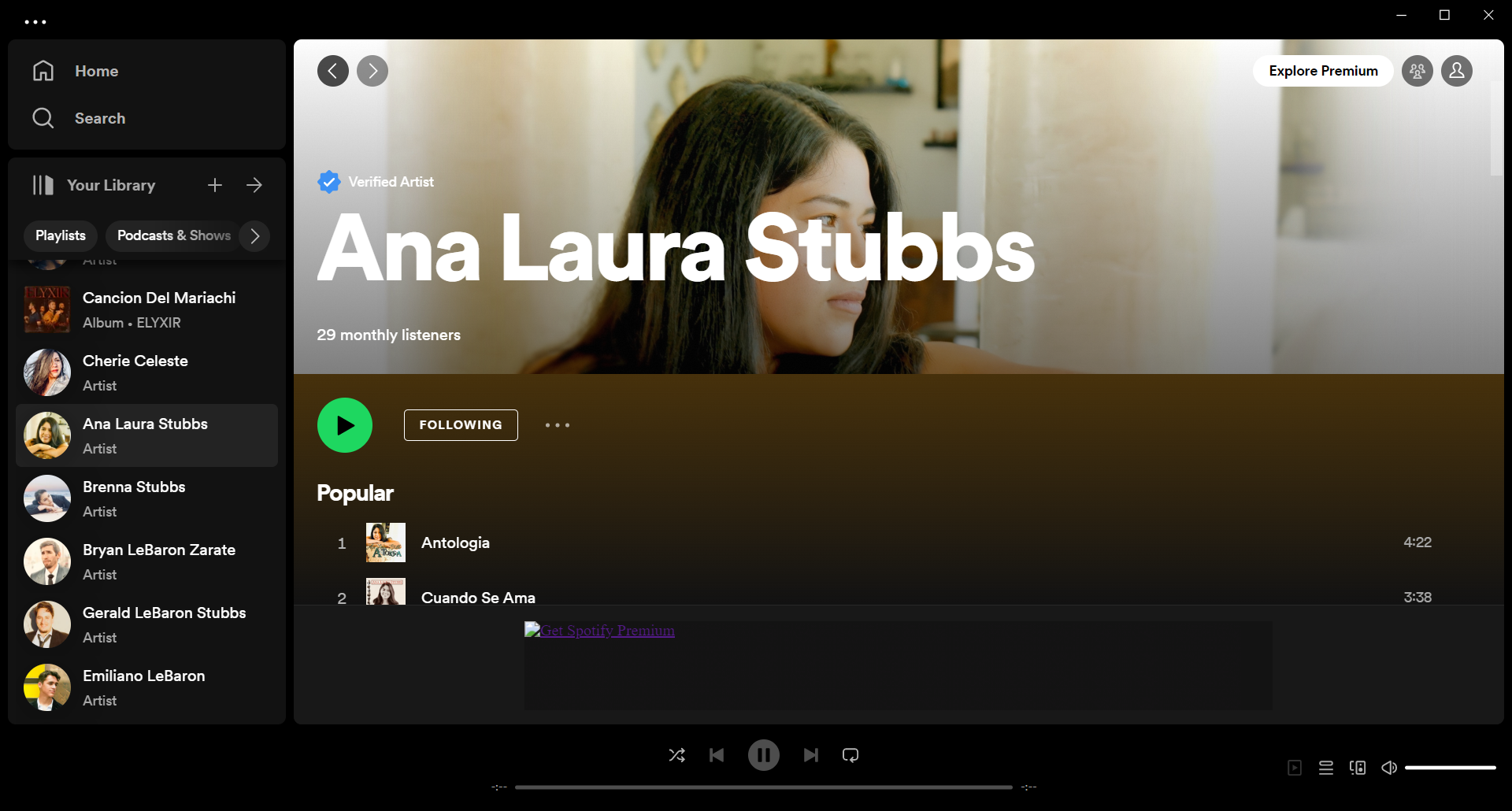
Task: Mute audio with the speaker icon
Action: point(1389,768)
